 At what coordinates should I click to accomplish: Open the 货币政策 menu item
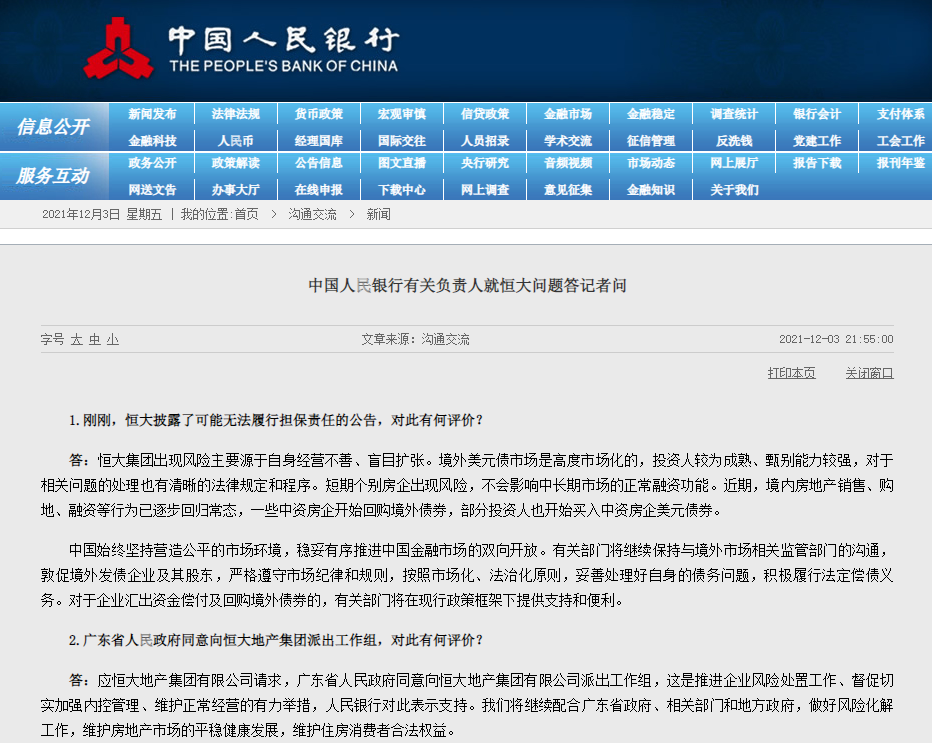tap(319, 114)
